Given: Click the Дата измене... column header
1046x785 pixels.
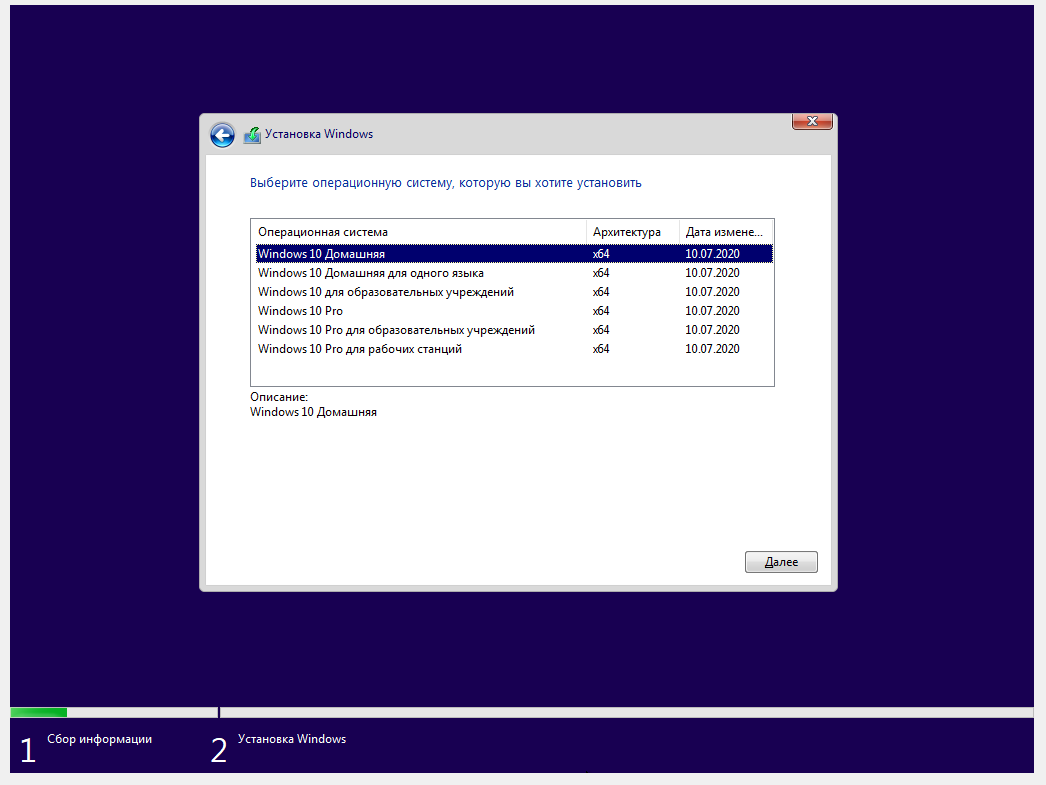Looking at the screenshot, I should [x=726, y=232].
